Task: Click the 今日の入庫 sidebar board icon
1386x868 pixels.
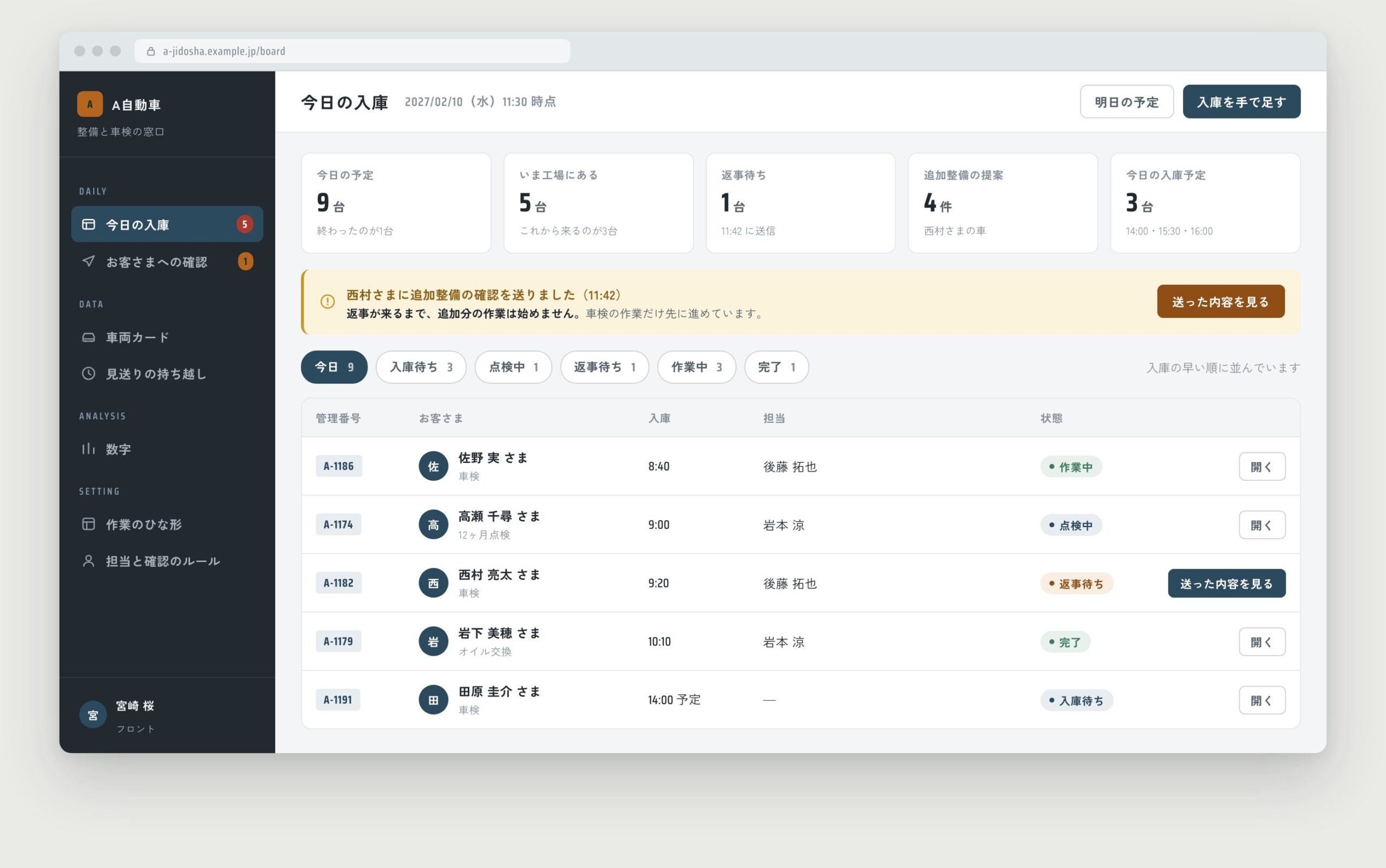Action: coord(88,224)
